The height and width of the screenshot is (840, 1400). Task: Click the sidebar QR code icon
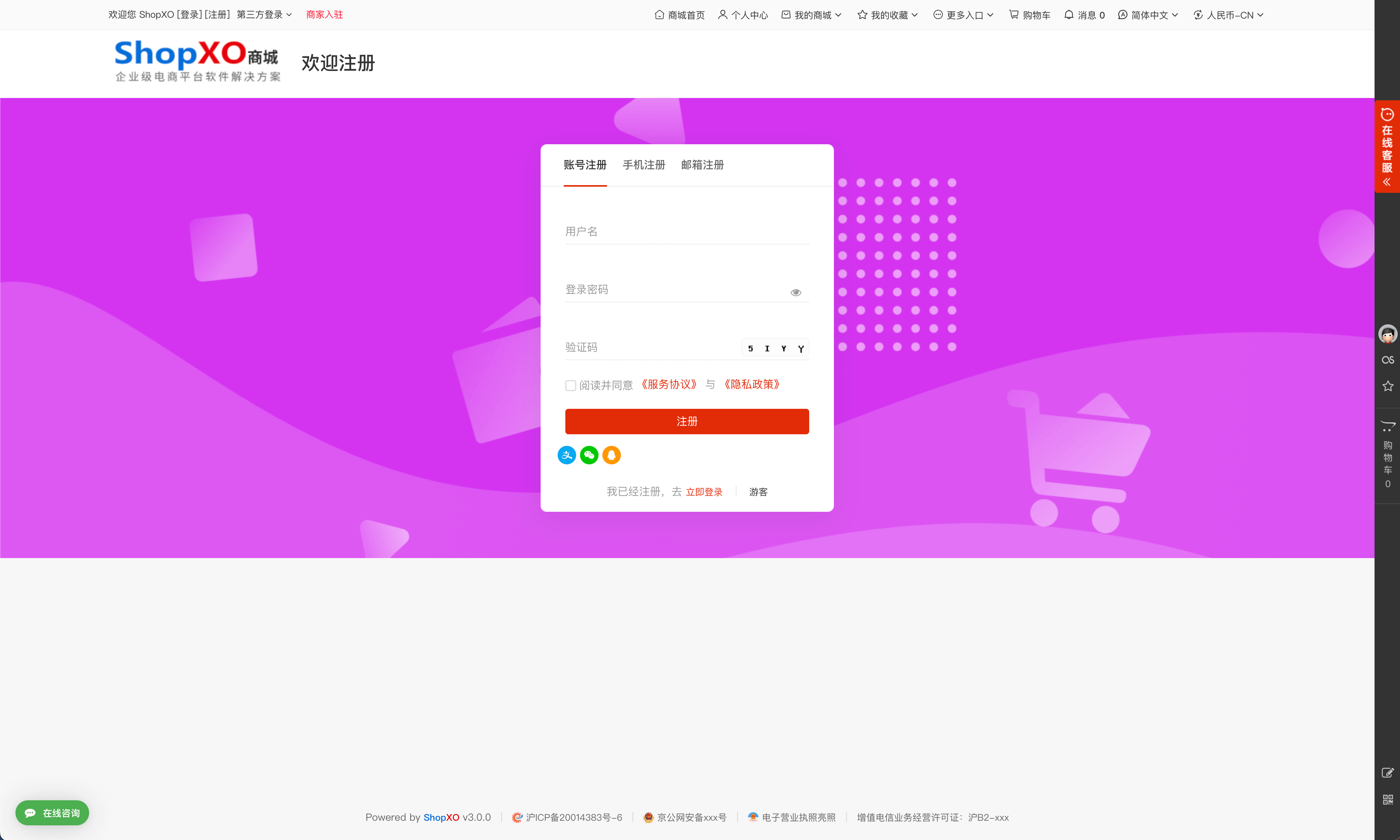coord(1388,799)
